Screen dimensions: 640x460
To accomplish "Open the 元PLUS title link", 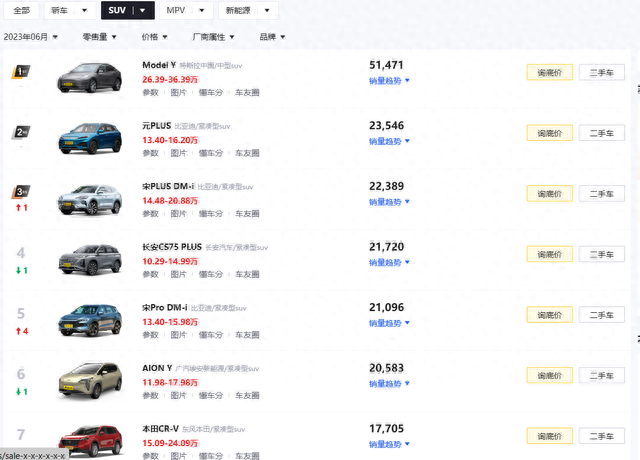I will 157,126.
